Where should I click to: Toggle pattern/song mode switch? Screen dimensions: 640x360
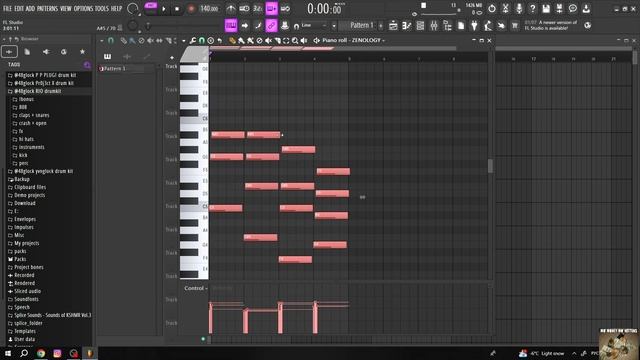point(151,8)
